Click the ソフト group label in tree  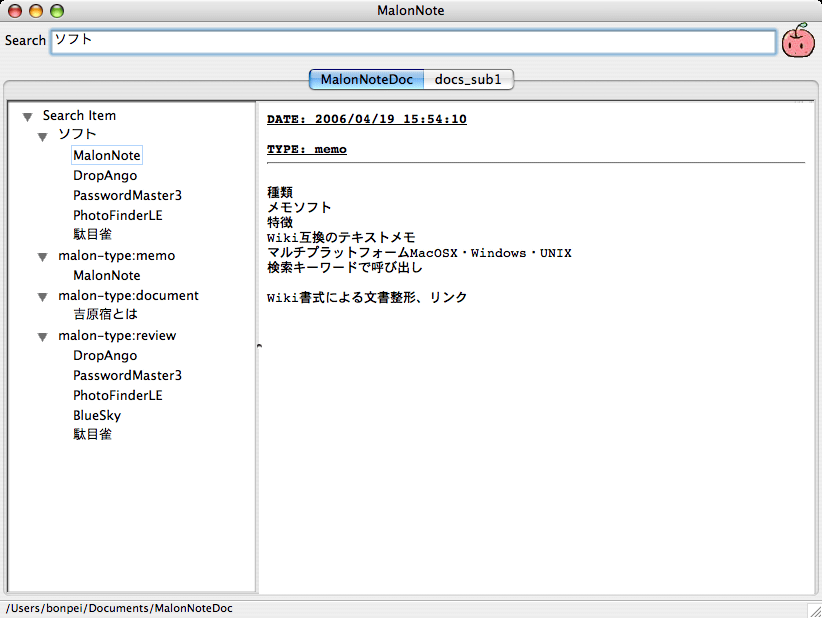pyautogui.click(x=77, y=134)
